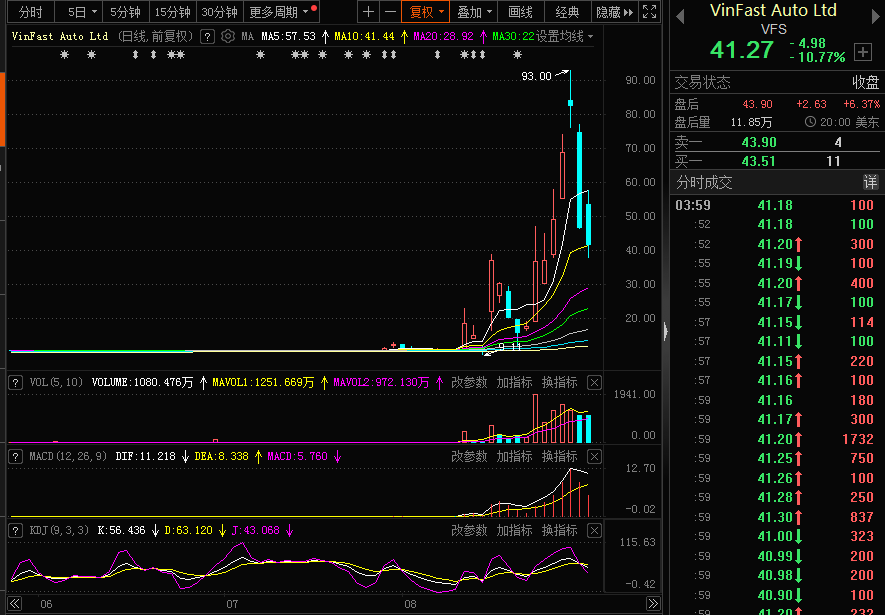Click 改参数 in the MACD panel
Image resolution: width=885 pixels, height=615 pixels.
[469, 456]
